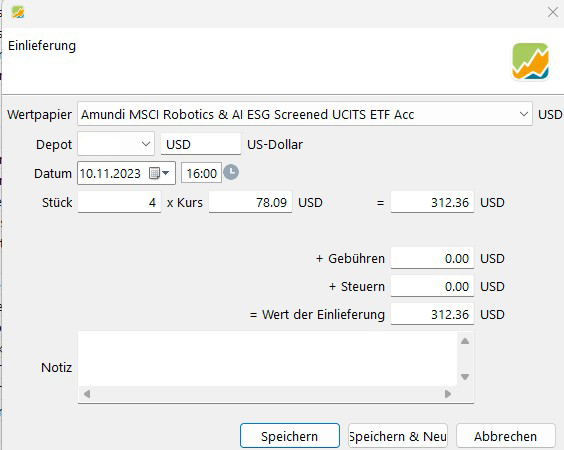Click the total amount field beside equals sign

click(432, 202)
